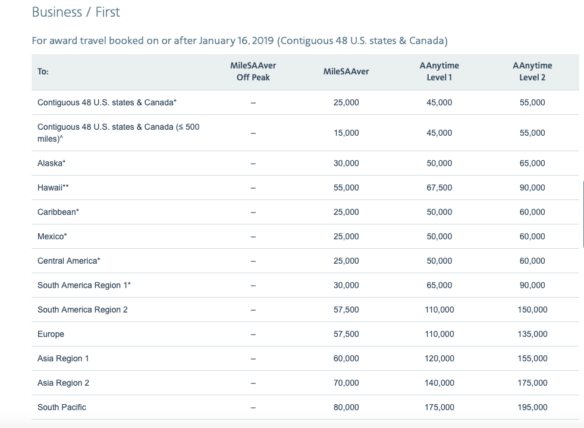
Task: Select the AAnytime Level 1 column header
Action: tap(439, 72)
